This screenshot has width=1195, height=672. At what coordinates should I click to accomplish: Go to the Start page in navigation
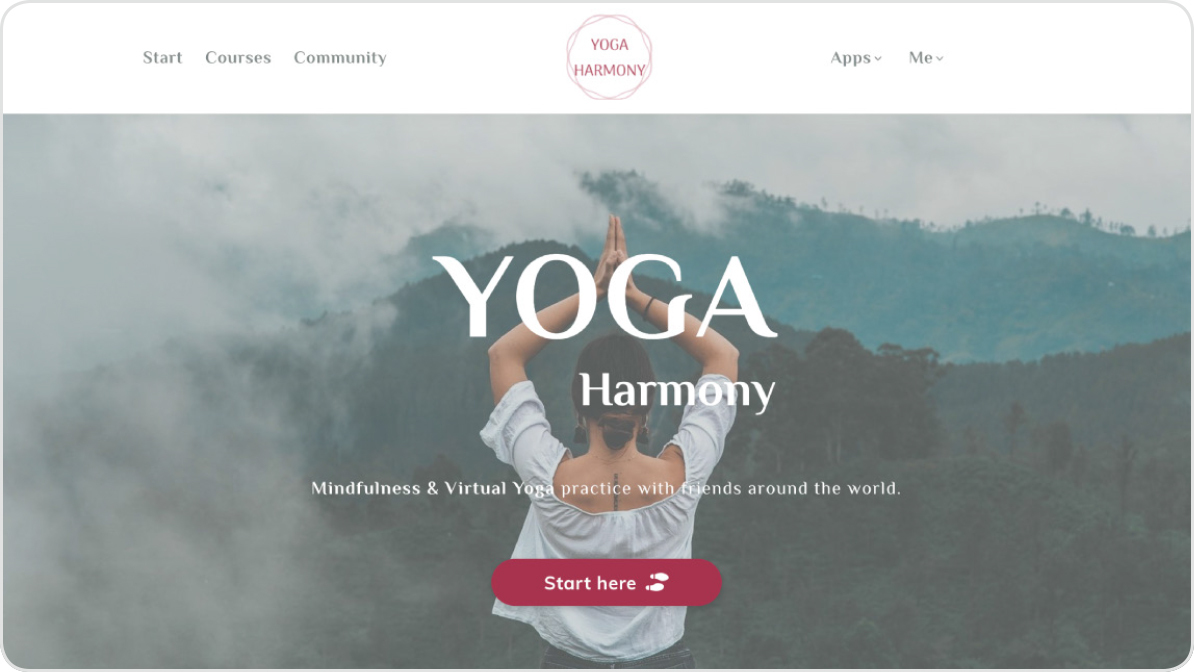tap(162, 58)
